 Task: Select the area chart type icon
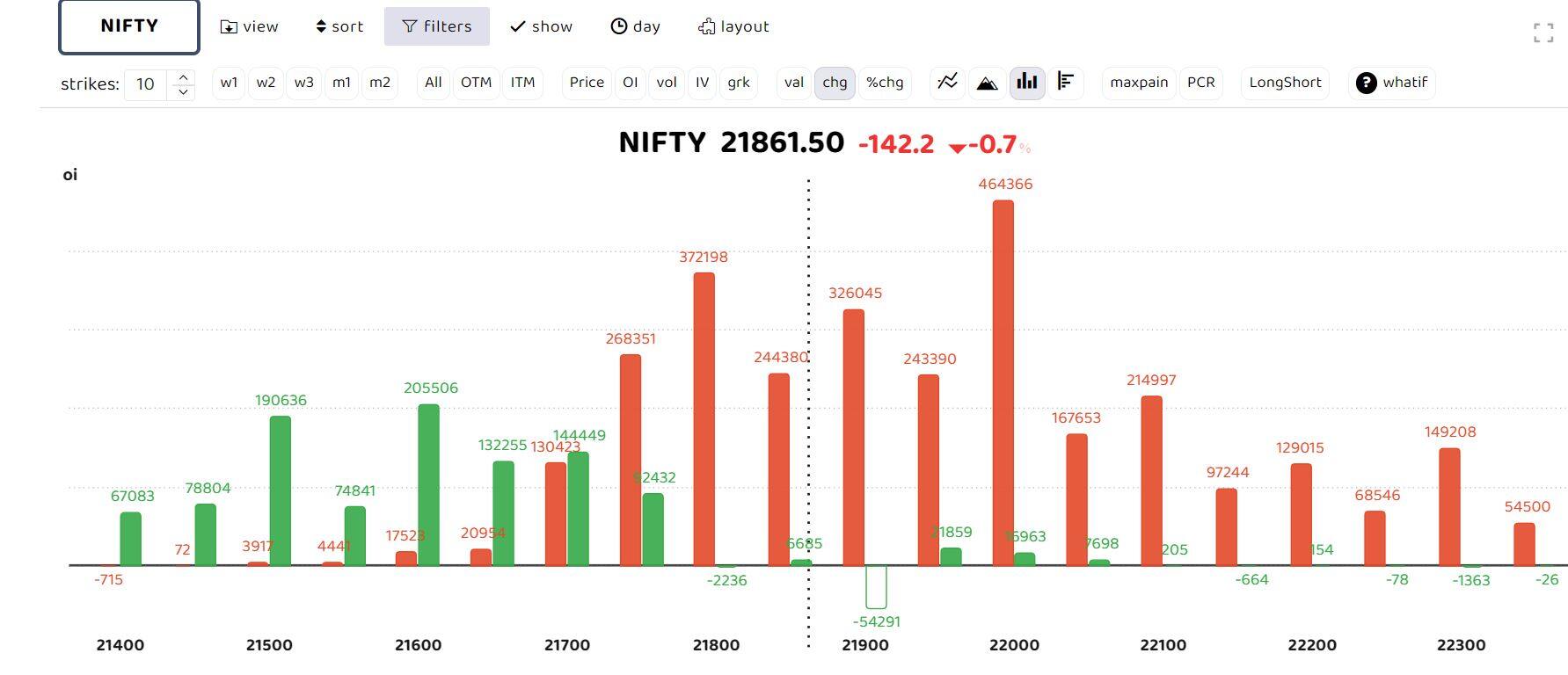[x=987, y=83]
